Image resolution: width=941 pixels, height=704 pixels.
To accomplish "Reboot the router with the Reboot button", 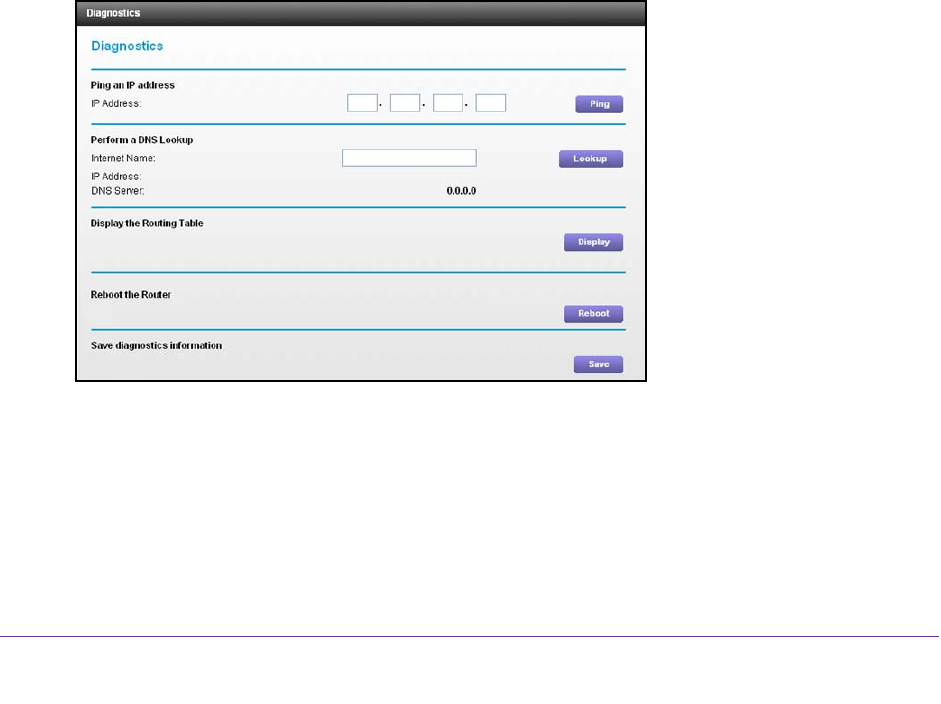I will coord(594,313).
